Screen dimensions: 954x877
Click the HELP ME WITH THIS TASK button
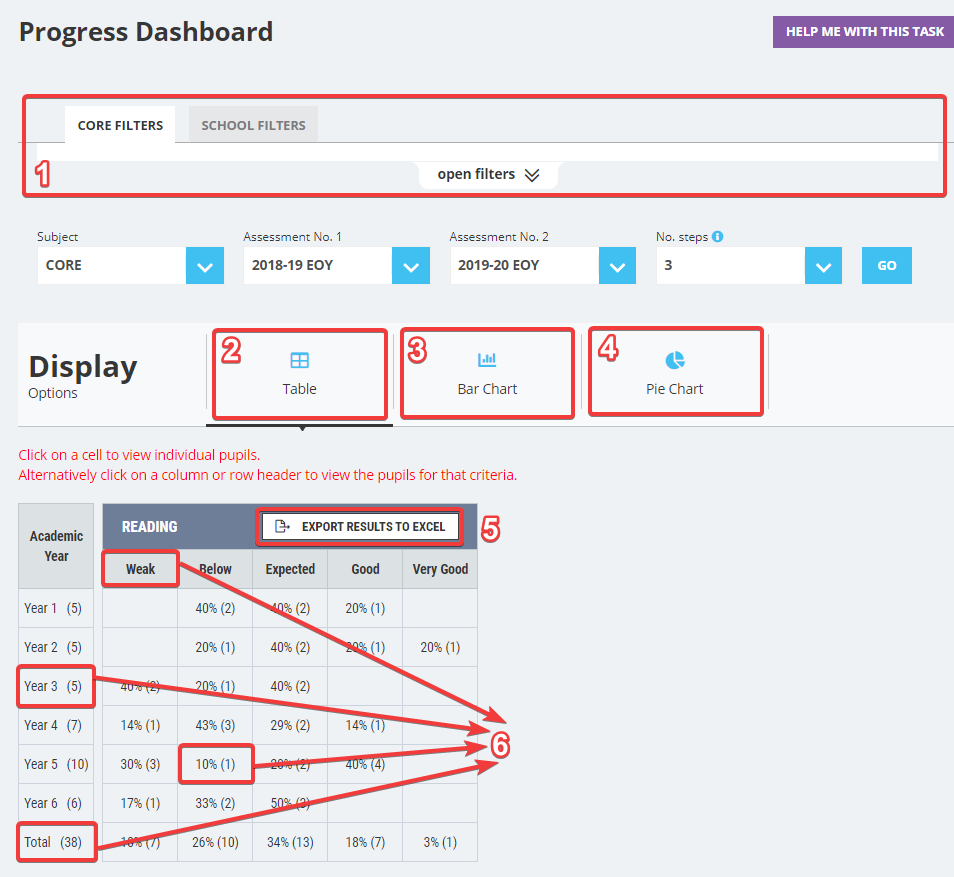point(862,31)
